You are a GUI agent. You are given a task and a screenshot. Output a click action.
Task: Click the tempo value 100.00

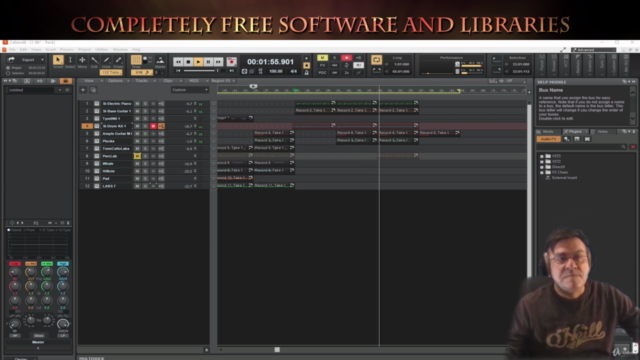[276, 71]
